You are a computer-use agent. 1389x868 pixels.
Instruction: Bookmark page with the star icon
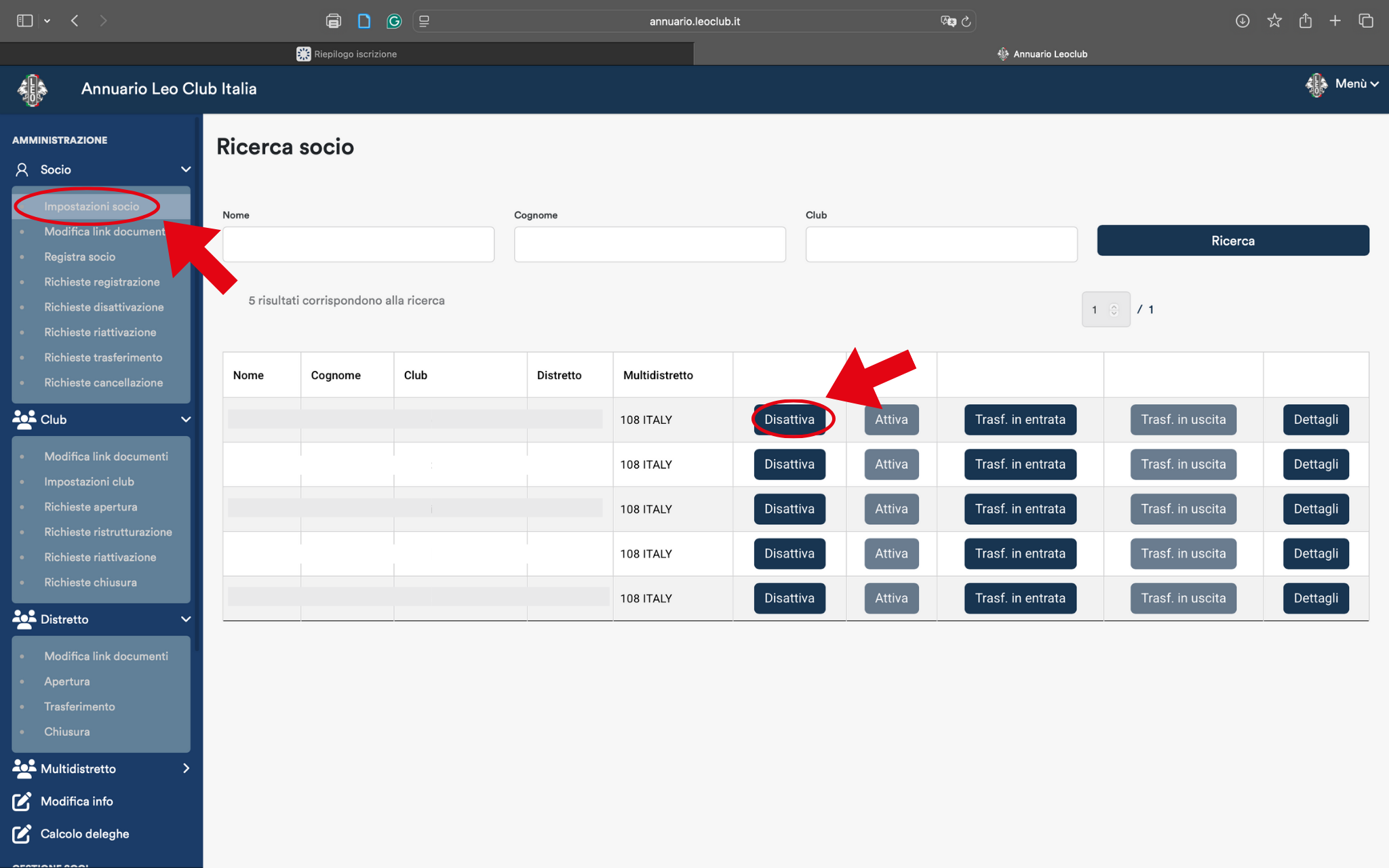(x=1274, y=21)
